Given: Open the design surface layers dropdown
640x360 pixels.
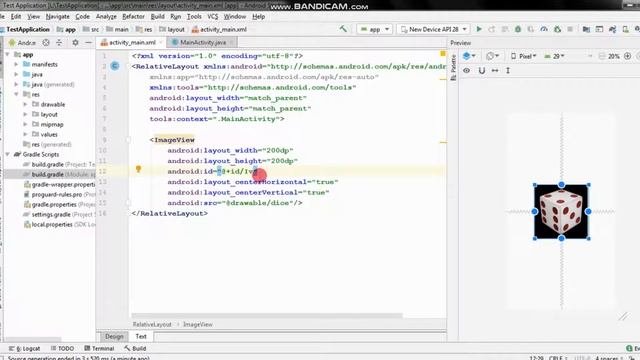Looking at the screenshot, I should pyautogui.click(x=469, y=56).
